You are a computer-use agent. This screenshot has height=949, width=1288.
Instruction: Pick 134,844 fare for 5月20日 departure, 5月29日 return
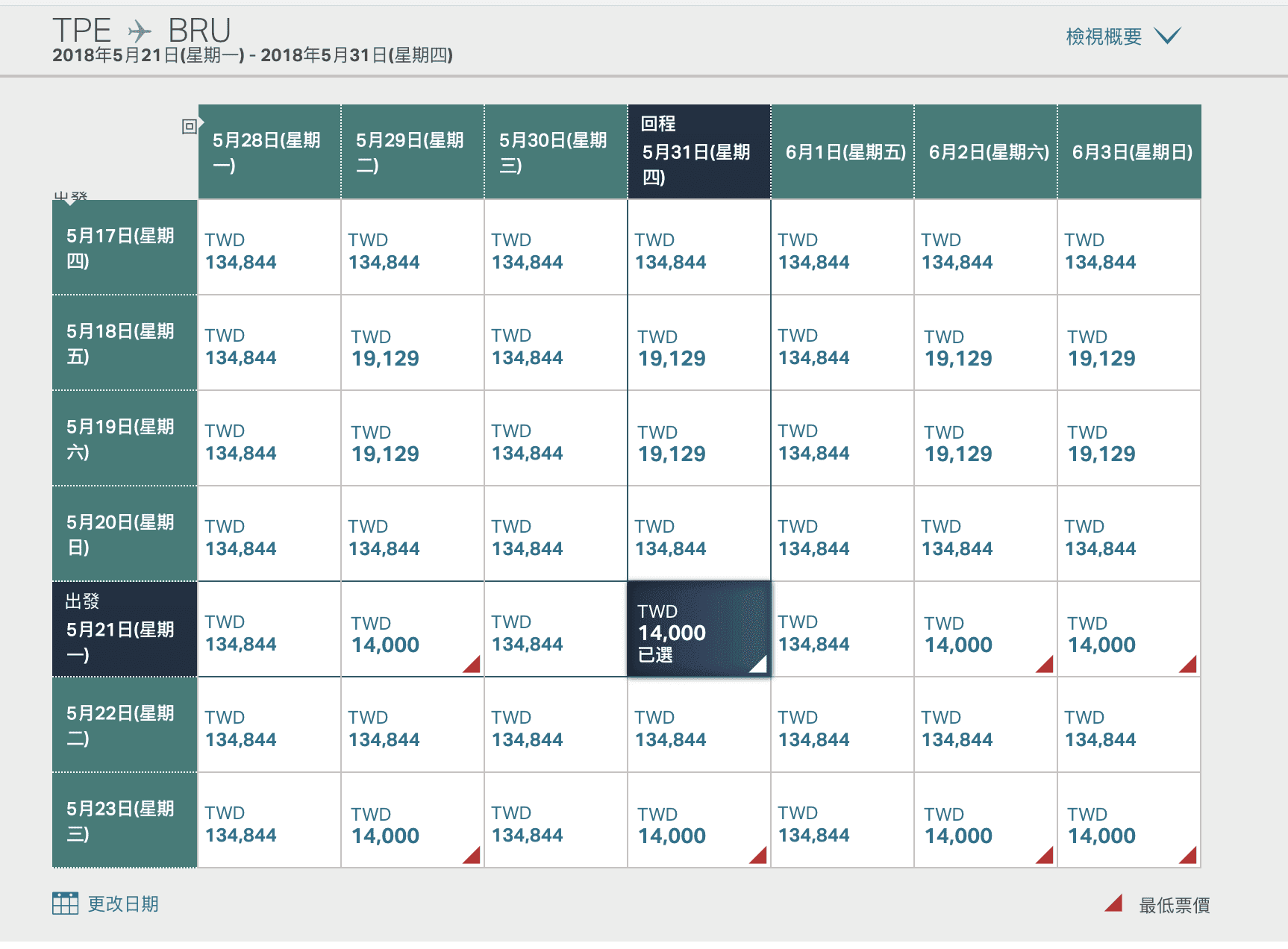point(413,534)
